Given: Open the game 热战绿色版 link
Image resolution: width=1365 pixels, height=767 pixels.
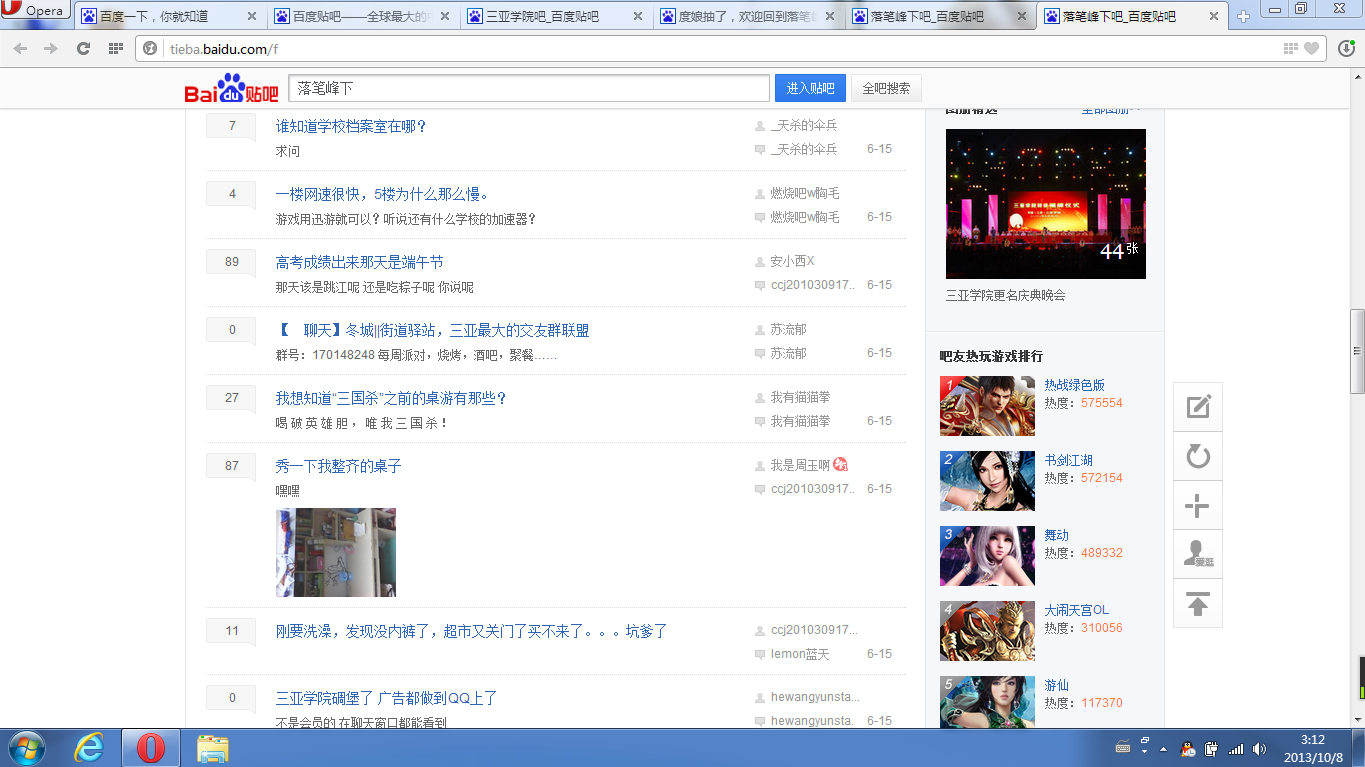Looking at the screenshot, I should click(x=1074, y=385).
